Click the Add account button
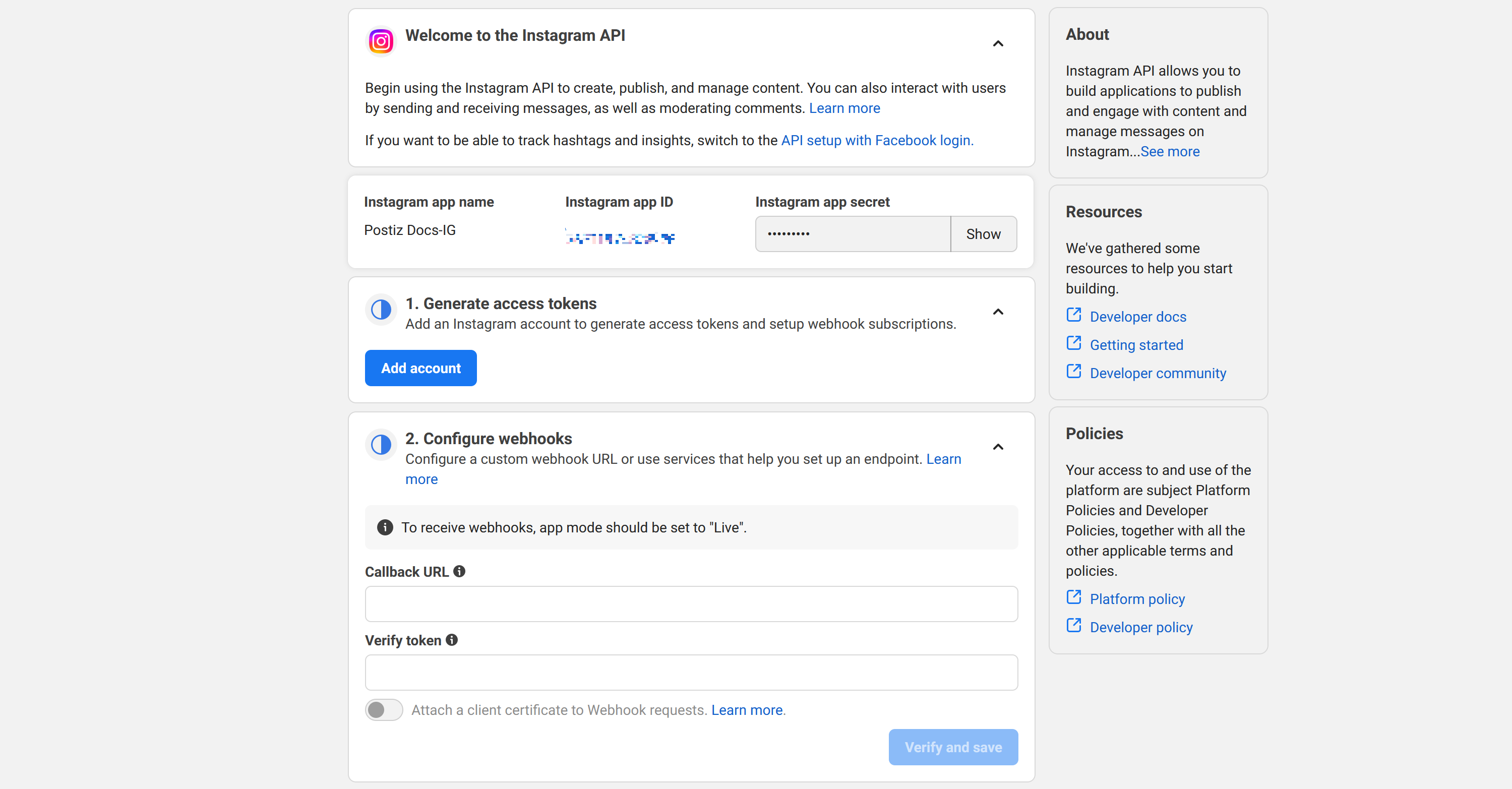This screenshot has width=1512, height=789. click(x=420, y=368)
